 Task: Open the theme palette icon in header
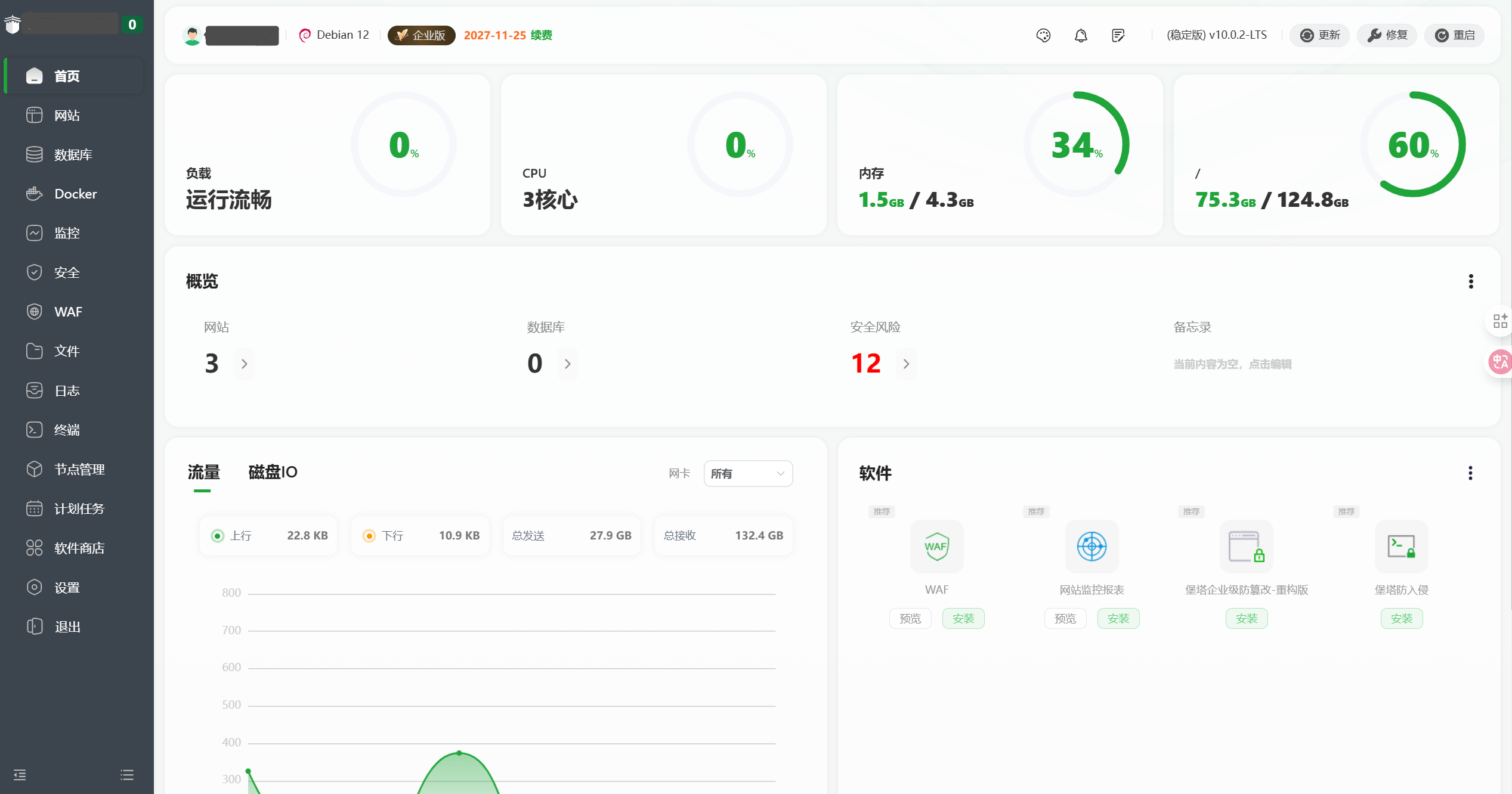(1043, 35)
